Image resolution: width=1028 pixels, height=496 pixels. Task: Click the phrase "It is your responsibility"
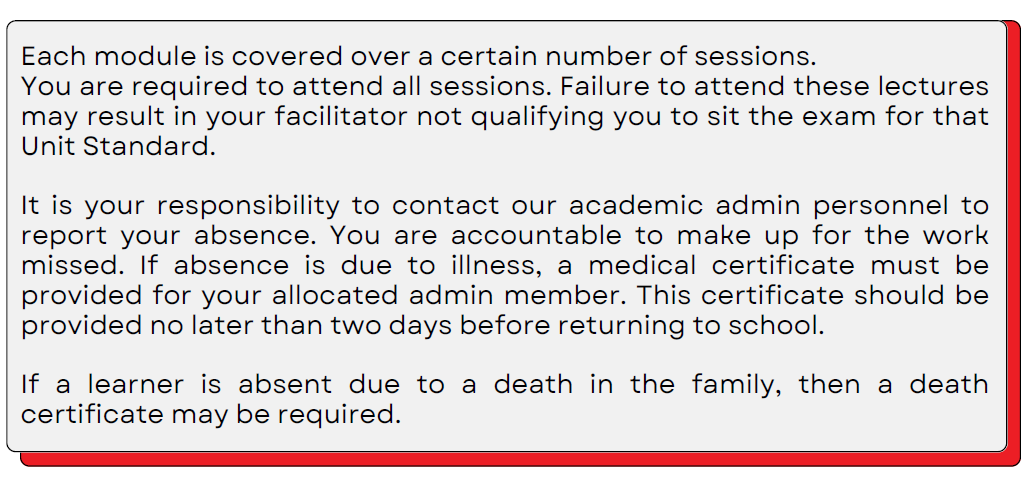coord(180,206)
